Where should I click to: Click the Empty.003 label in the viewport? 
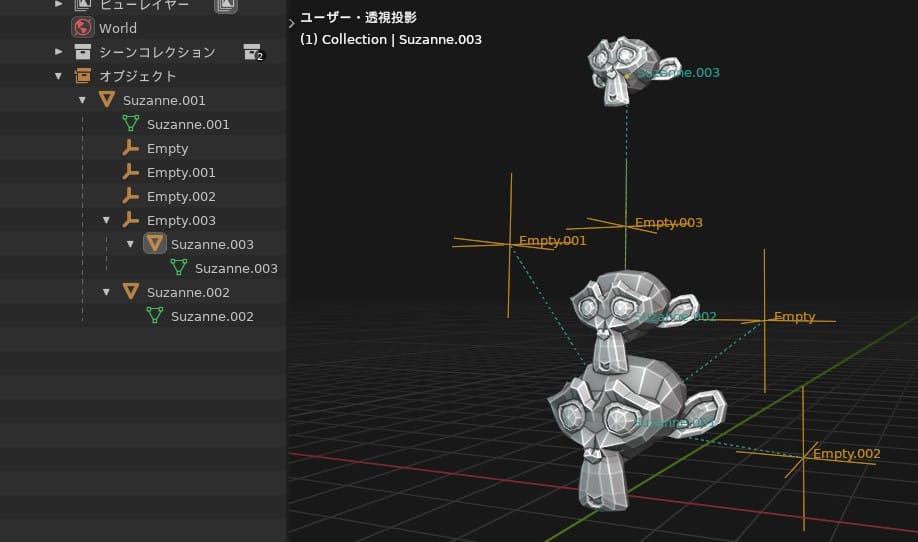click(x=669, y=222)
